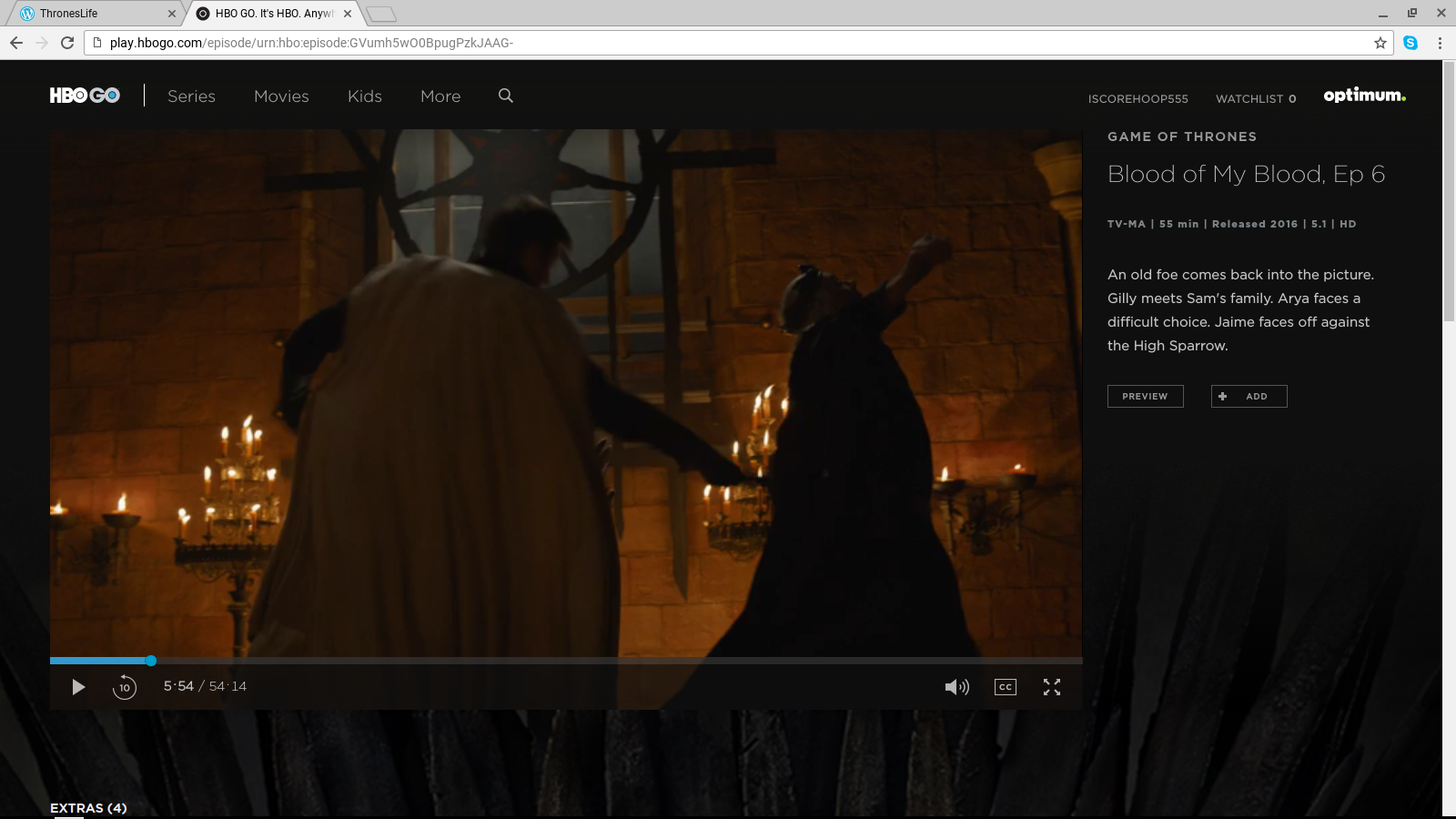Click the Preview button
The image size is (1456, 819).
[1145, 396]
